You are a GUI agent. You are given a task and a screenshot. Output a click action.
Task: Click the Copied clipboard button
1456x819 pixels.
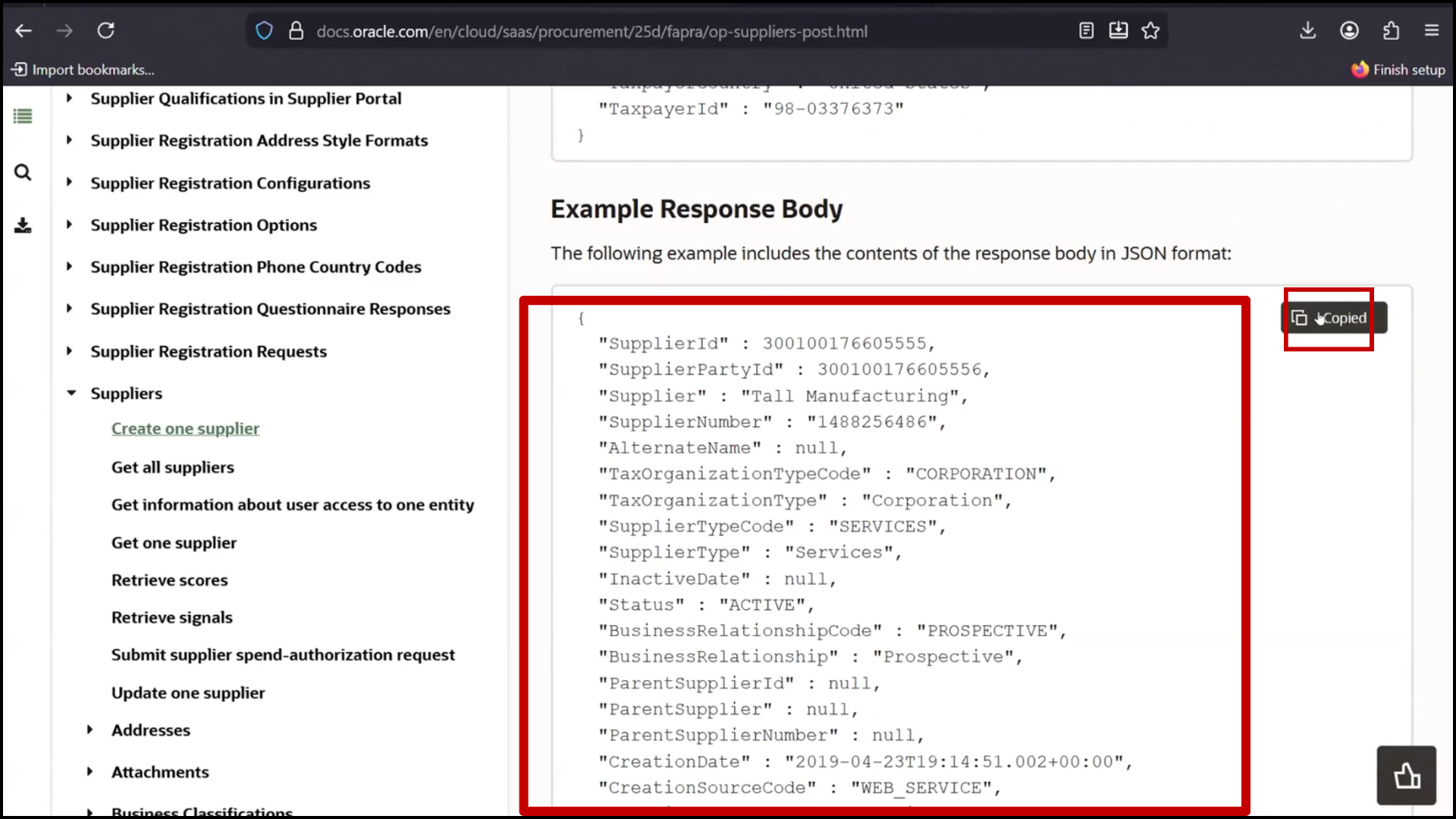[1334, 318]
